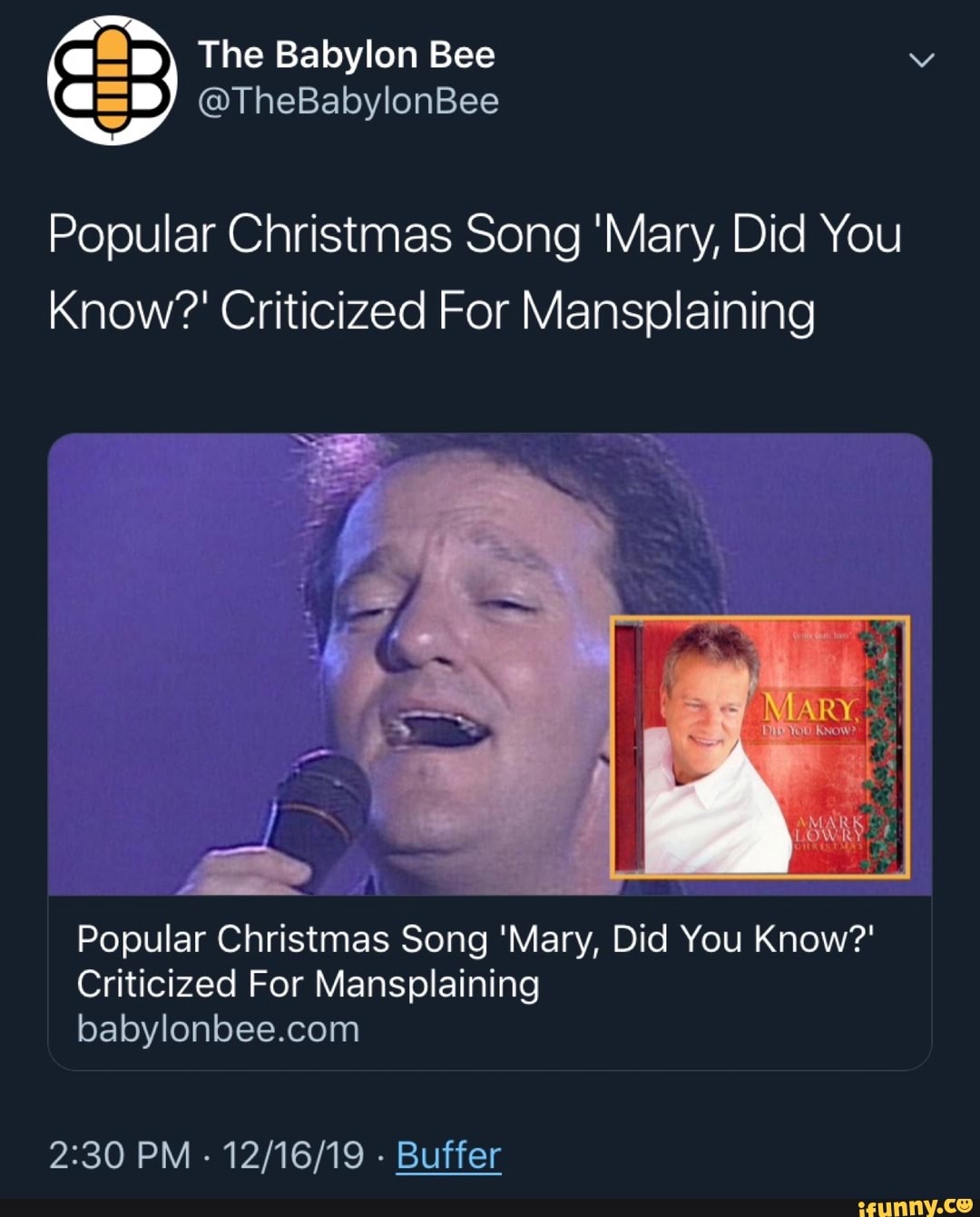The height and width of the screenshot is (1217, 980).
Task: Click 'Criticized For Mansplaining' in the link card
Action: pos(308,984)
